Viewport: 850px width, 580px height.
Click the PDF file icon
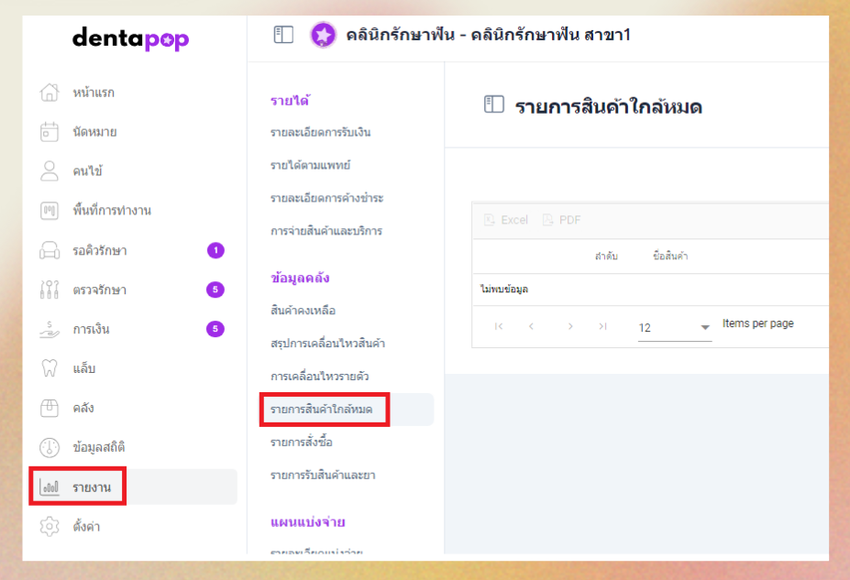click(x=548, y=220)
